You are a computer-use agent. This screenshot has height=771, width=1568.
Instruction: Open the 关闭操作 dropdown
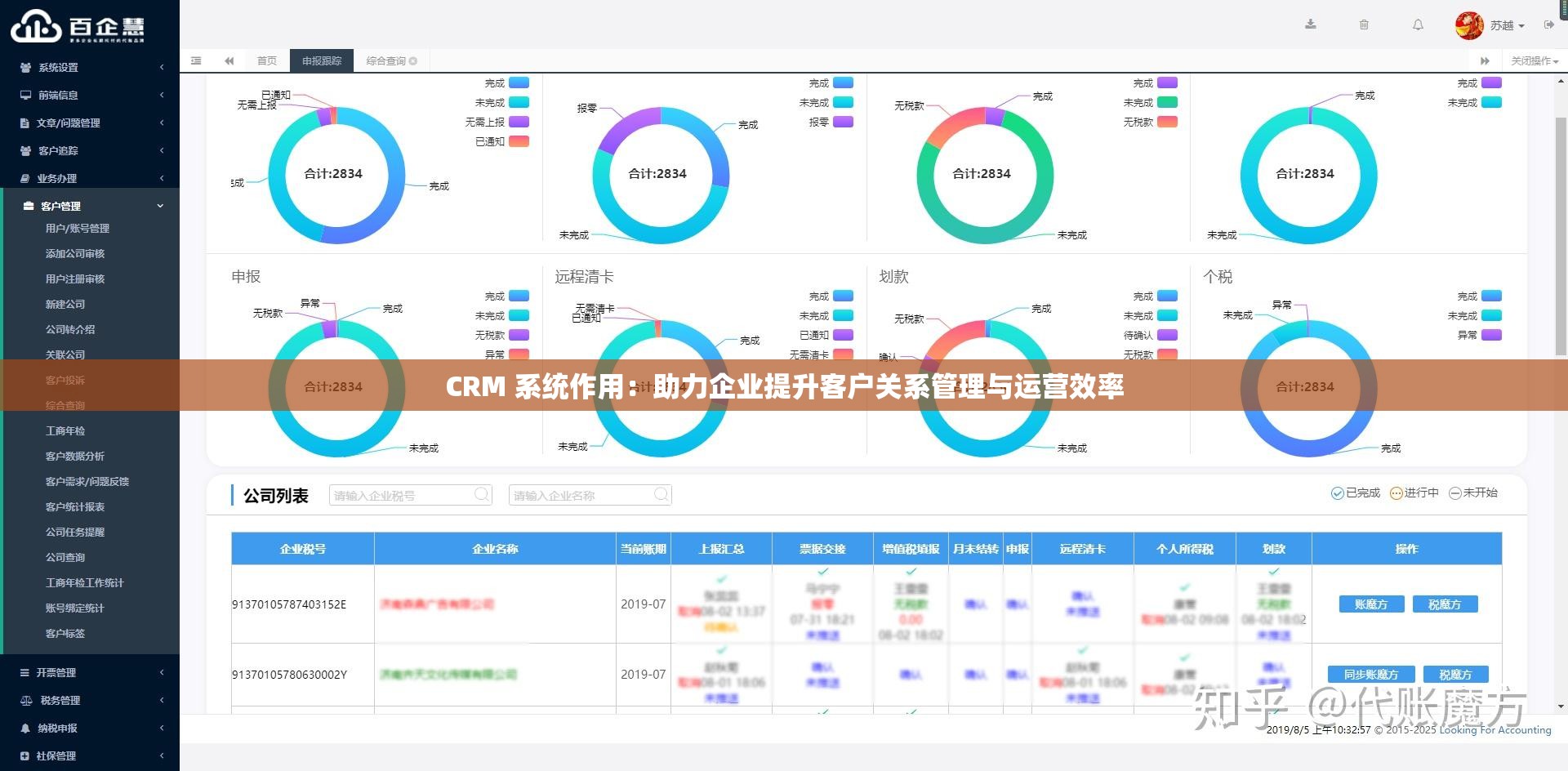click(x=1535, y=60)
